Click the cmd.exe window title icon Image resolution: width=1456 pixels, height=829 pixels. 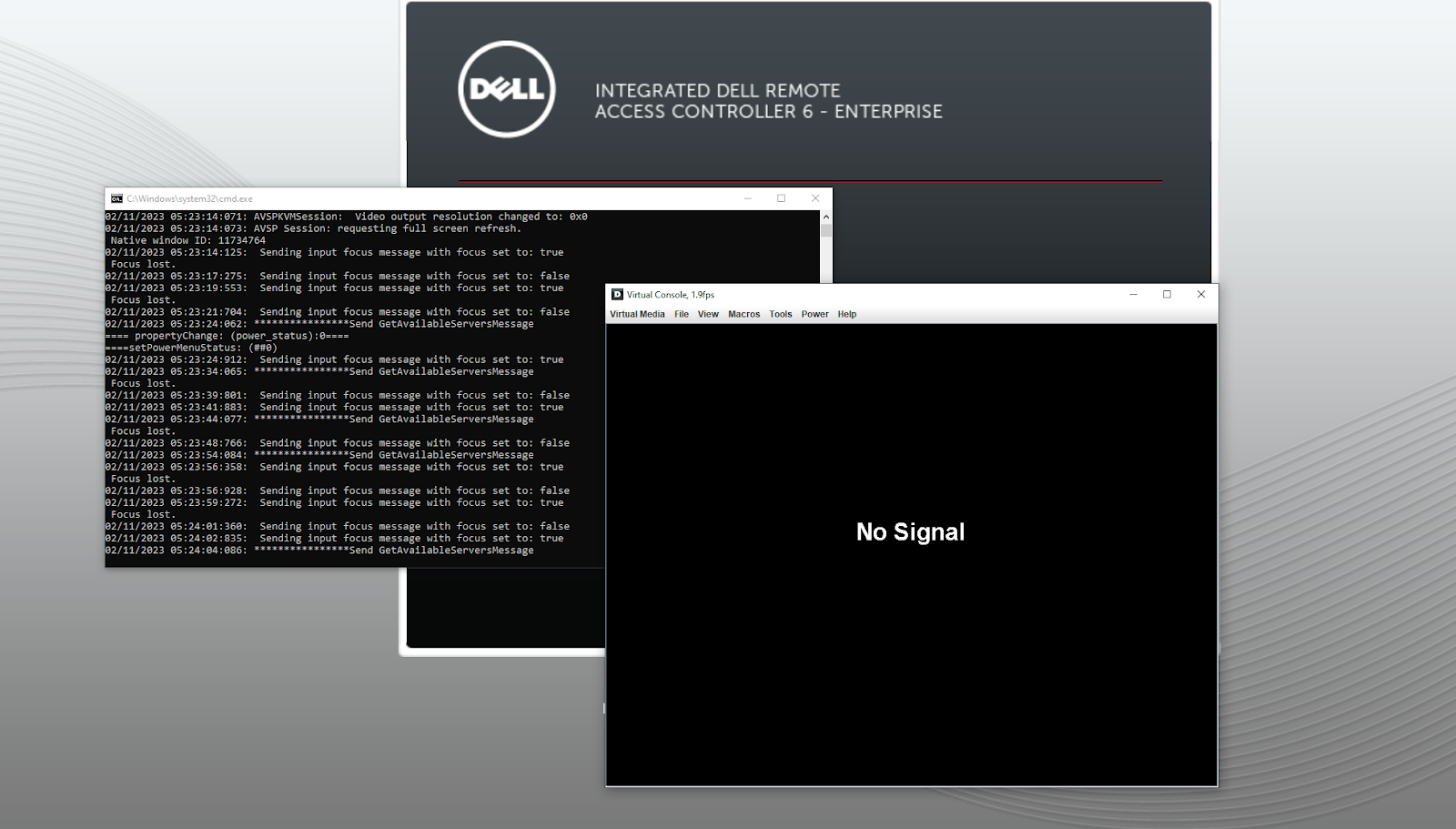point(116,198)
